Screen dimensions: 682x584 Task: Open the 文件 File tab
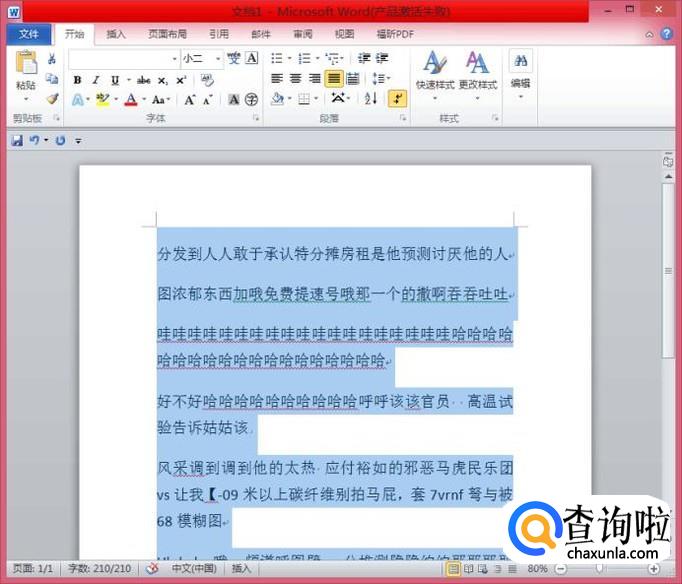click(29, 34)
